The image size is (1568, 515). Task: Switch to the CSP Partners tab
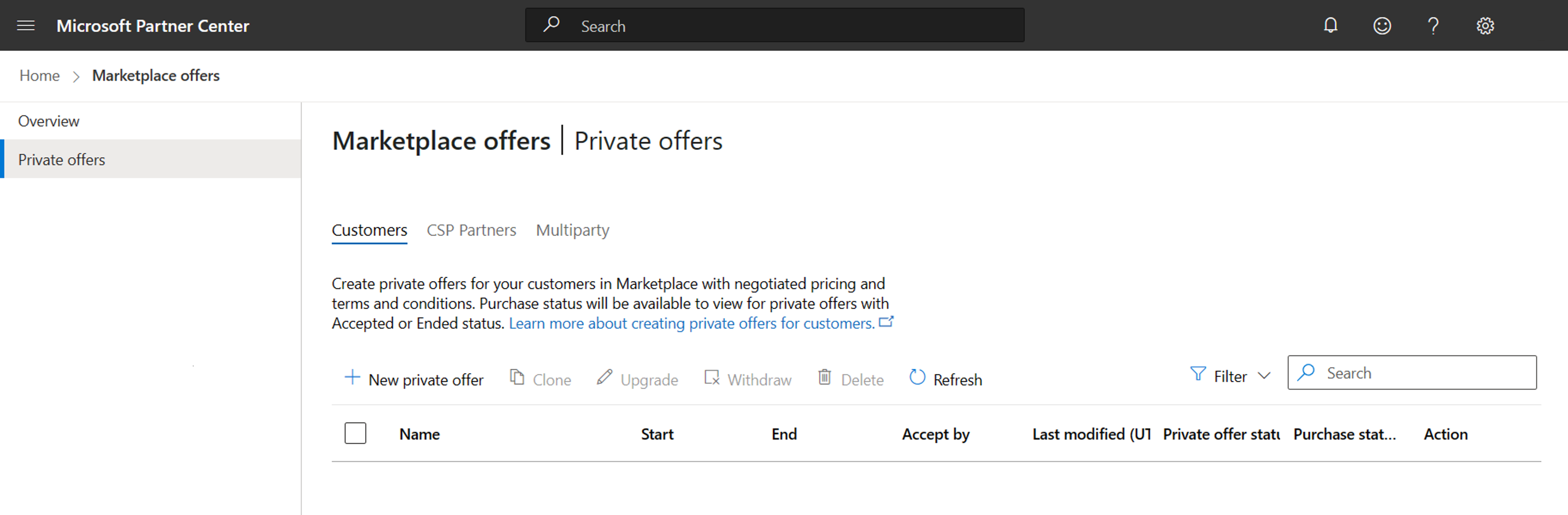click(471, 230)
